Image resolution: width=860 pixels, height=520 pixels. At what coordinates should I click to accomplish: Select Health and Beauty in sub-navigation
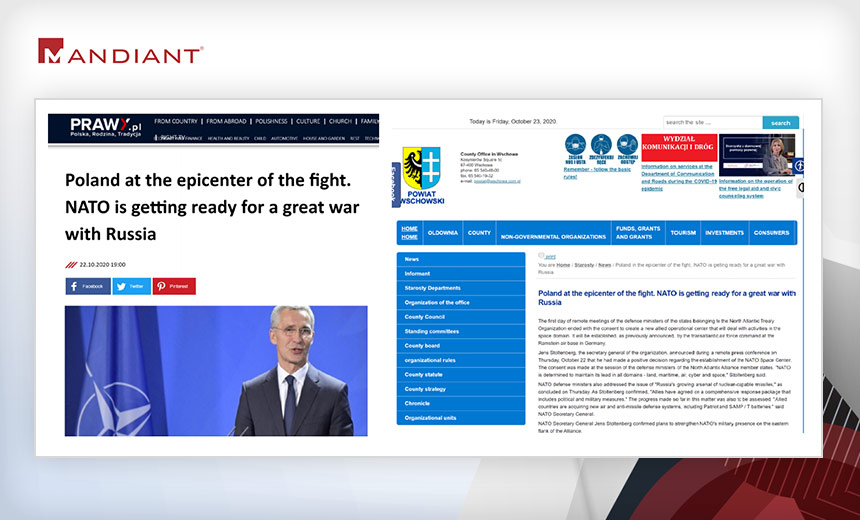point(228,139)
